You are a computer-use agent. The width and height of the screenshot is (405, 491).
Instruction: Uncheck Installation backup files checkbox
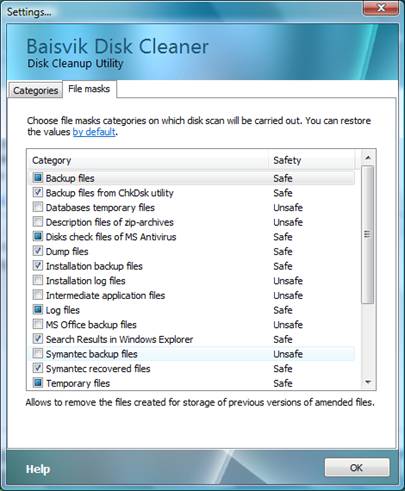38,266
